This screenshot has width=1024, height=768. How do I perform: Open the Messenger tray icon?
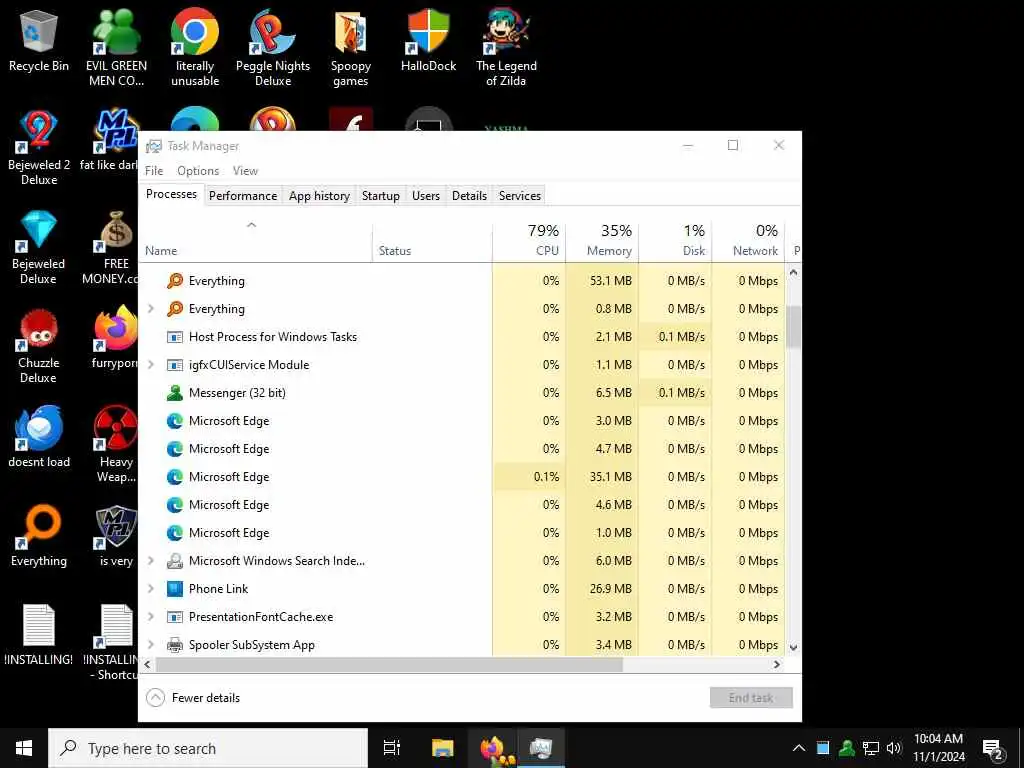847,748
